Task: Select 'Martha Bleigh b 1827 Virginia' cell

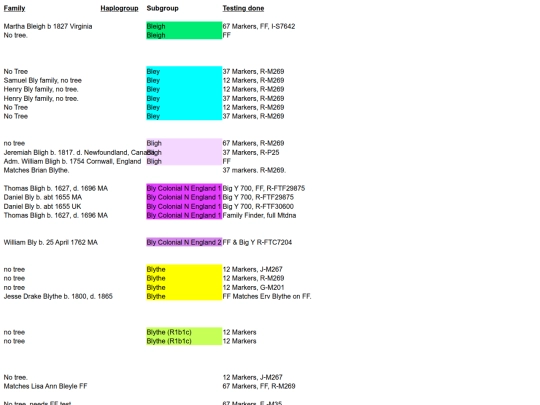Action: [x=48, y=27]
